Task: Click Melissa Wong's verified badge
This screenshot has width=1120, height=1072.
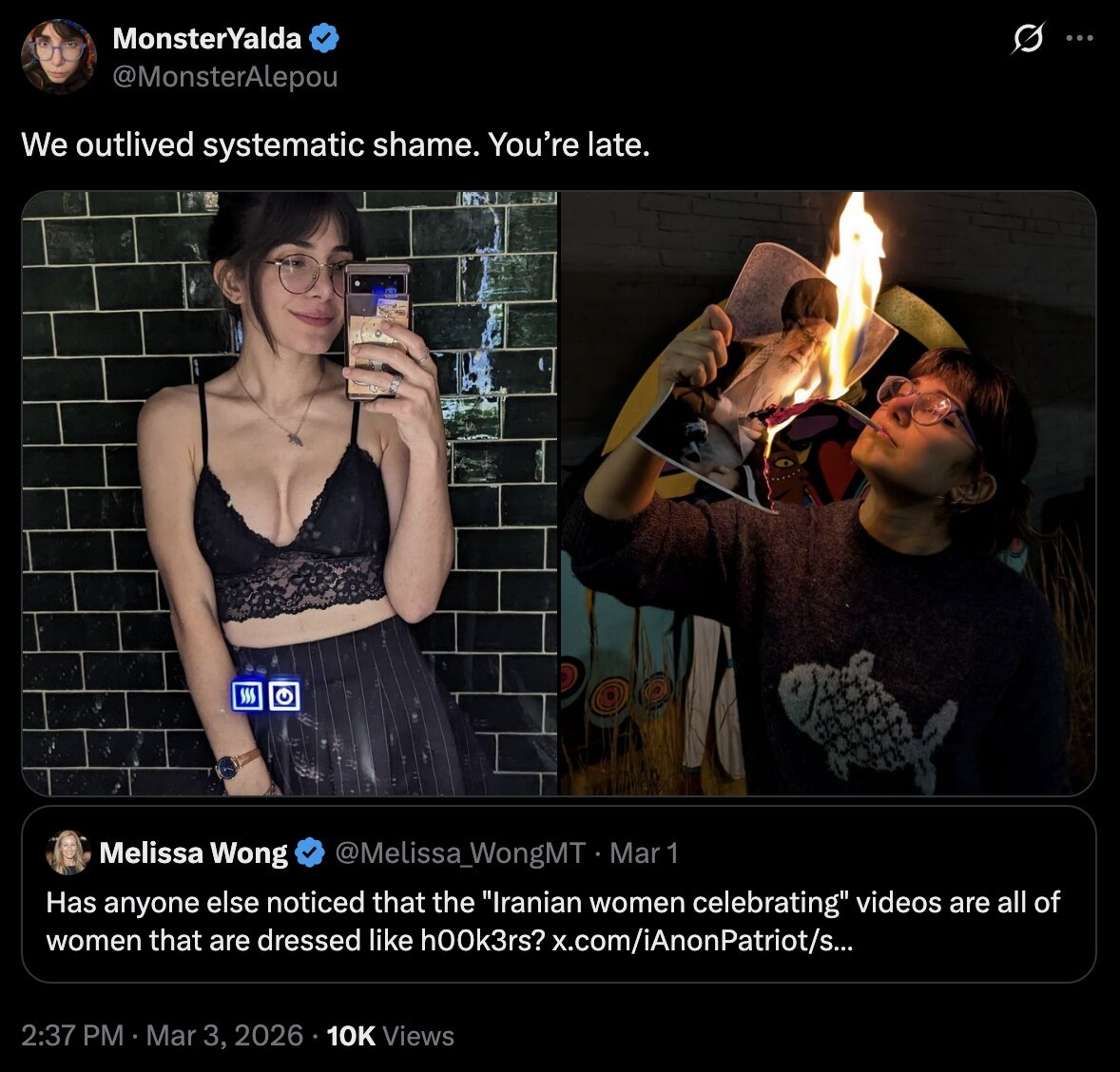Action: [310, 852]
